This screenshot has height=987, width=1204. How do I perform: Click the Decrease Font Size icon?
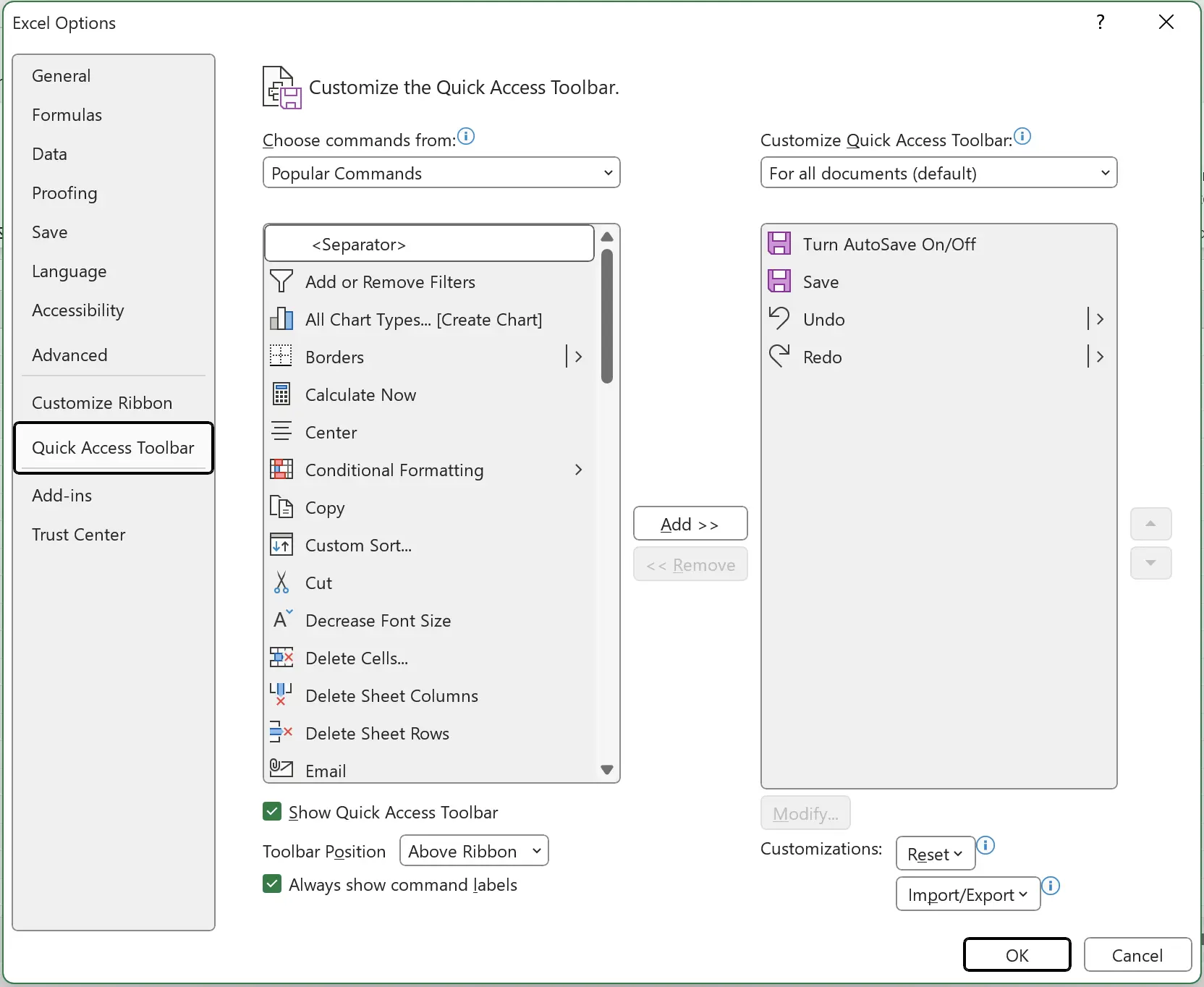pos(282,620)
